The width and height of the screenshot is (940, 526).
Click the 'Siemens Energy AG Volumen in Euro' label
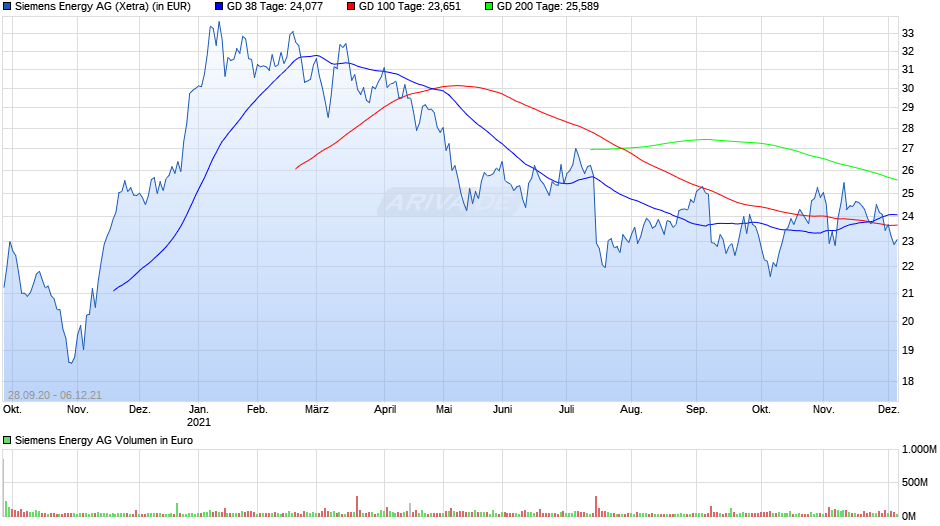(x=104, y=440)
